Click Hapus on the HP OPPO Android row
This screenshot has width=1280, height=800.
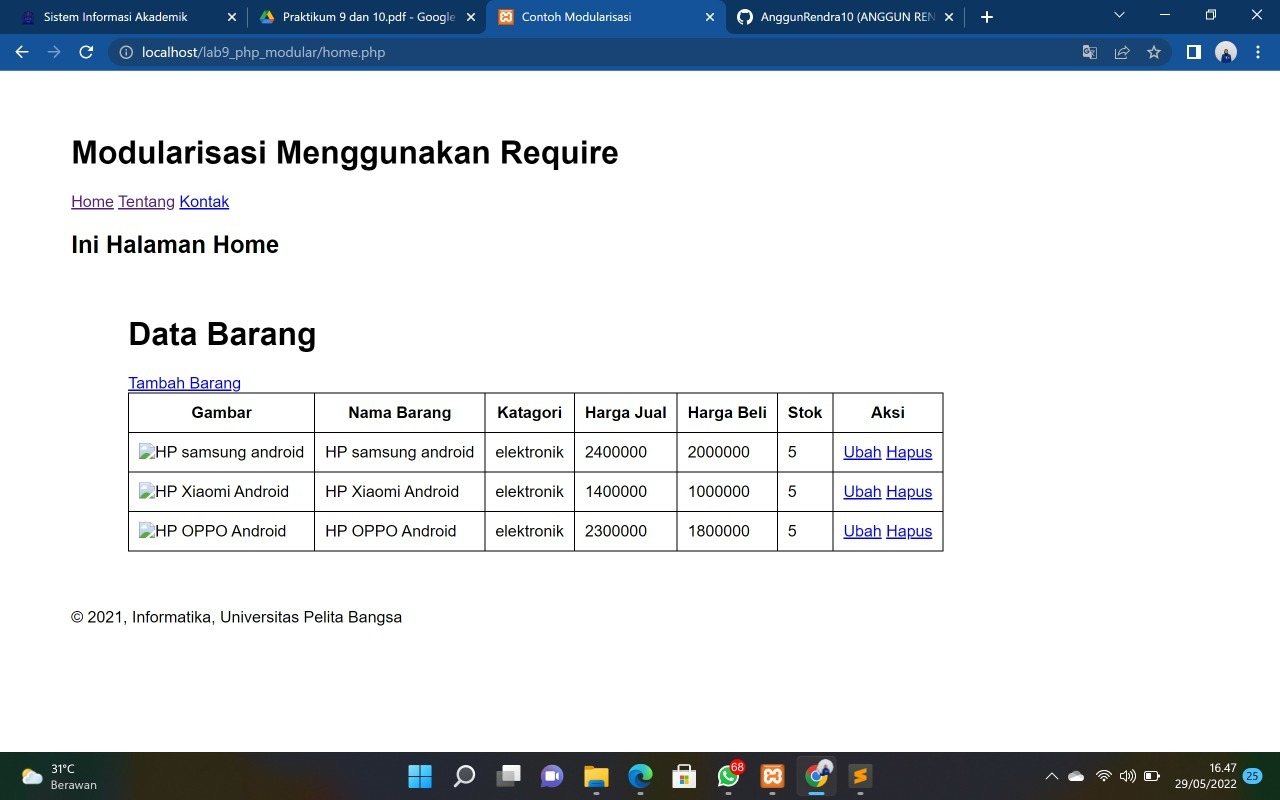coord(908,531)
